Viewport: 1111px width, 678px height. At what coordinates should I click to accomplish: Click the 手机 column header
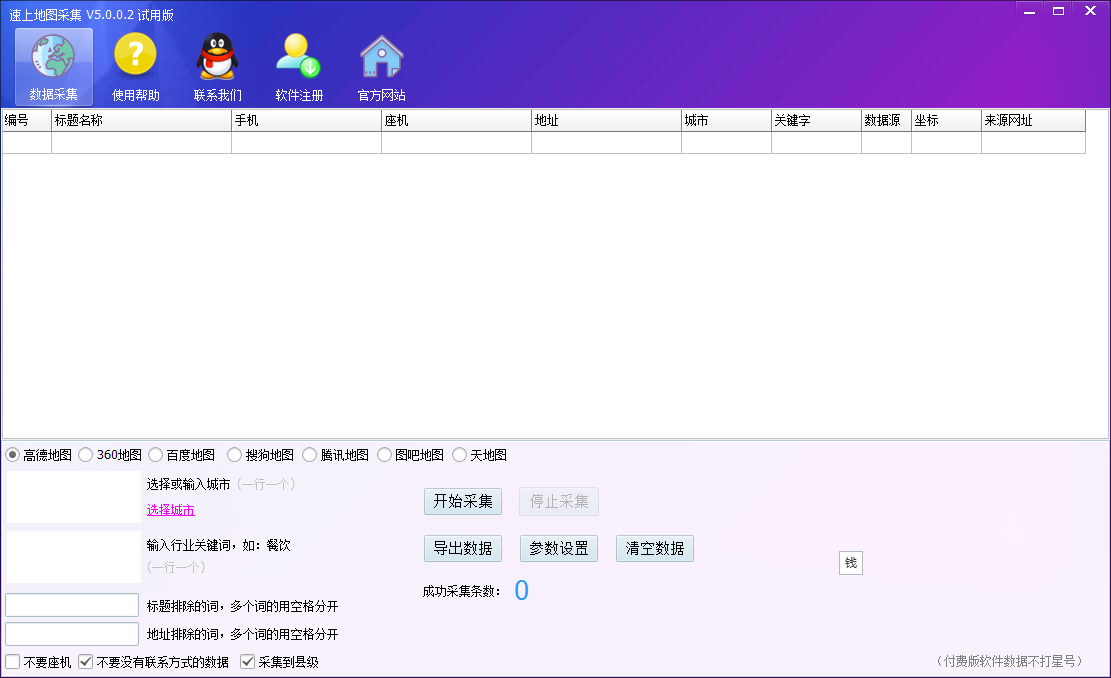307,120
